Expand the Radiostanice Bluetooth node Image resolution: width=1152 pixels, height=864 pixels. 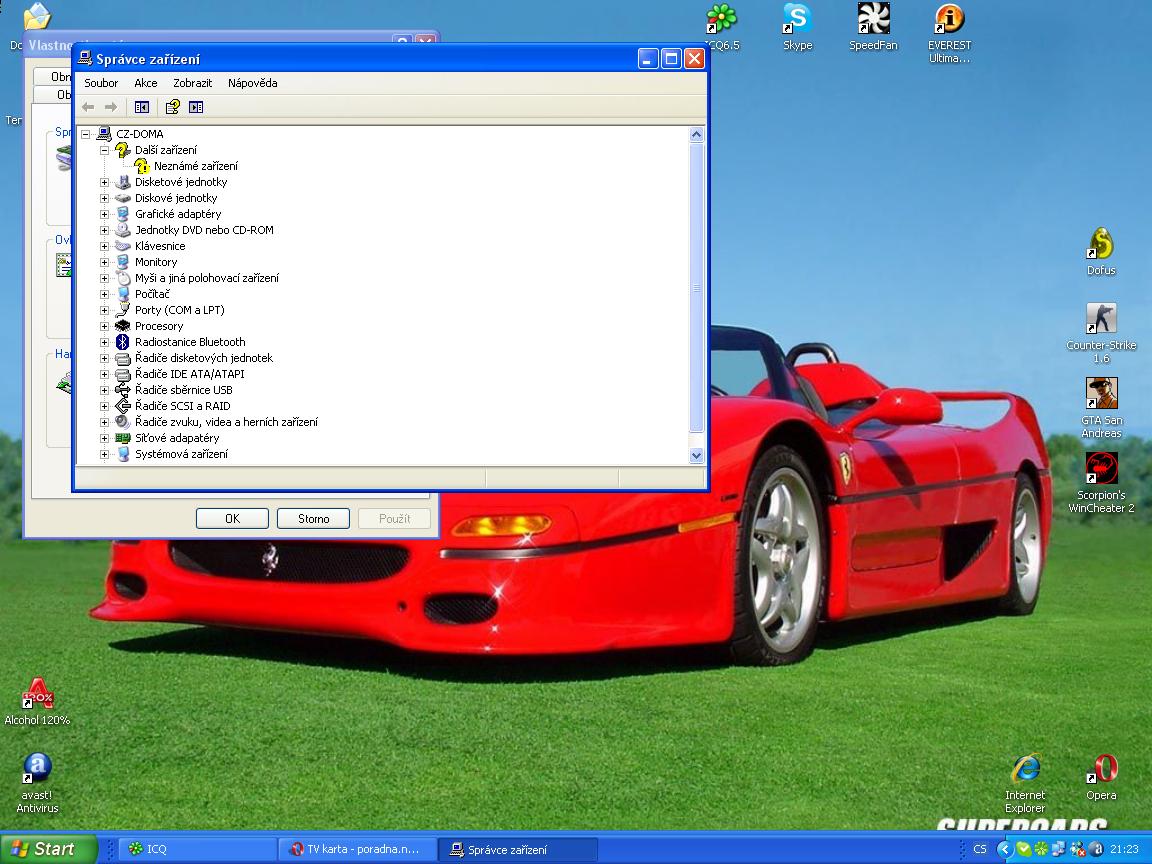(x=104, y=342)
